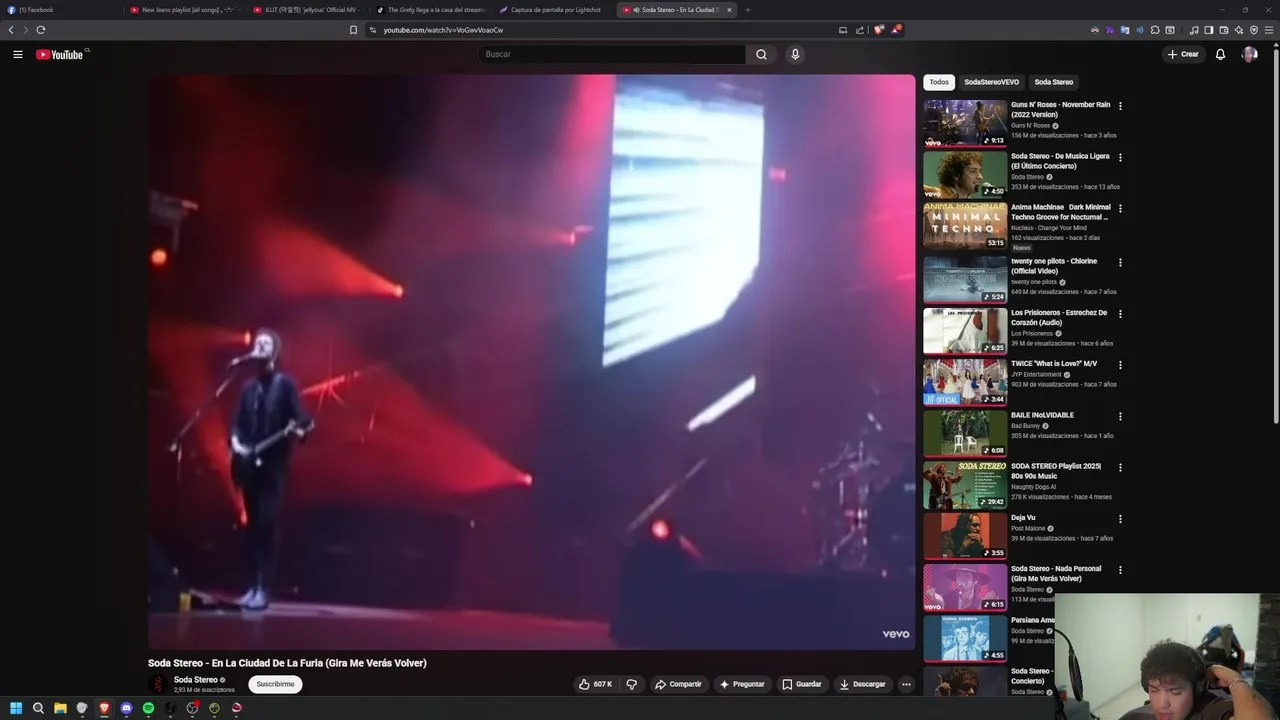Go to the YouTube home logo
1280x720 pixels.
coord(62,54)
